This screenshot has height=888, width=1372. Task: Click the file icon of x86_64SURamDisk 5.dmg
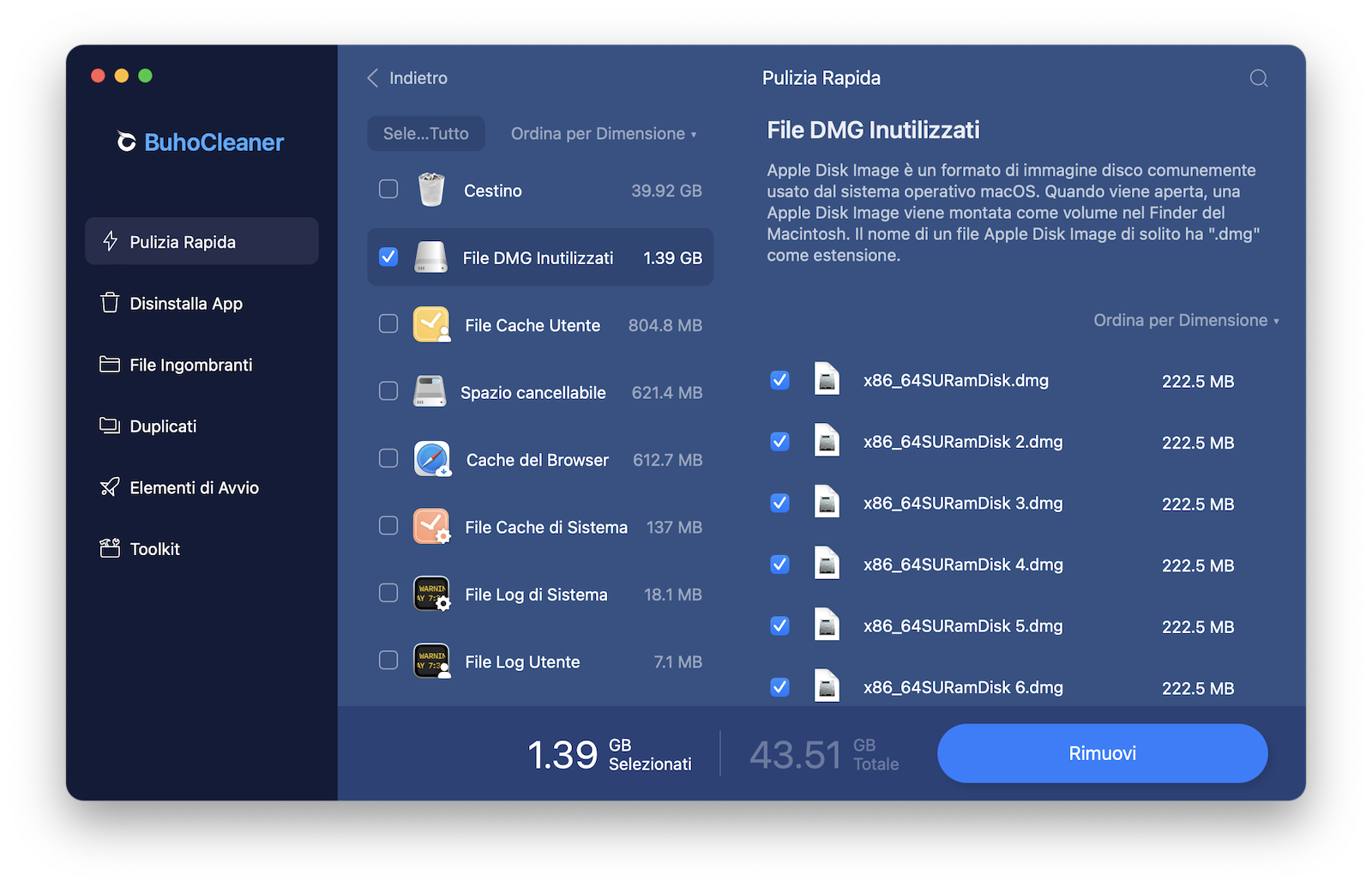click(827, 625)
